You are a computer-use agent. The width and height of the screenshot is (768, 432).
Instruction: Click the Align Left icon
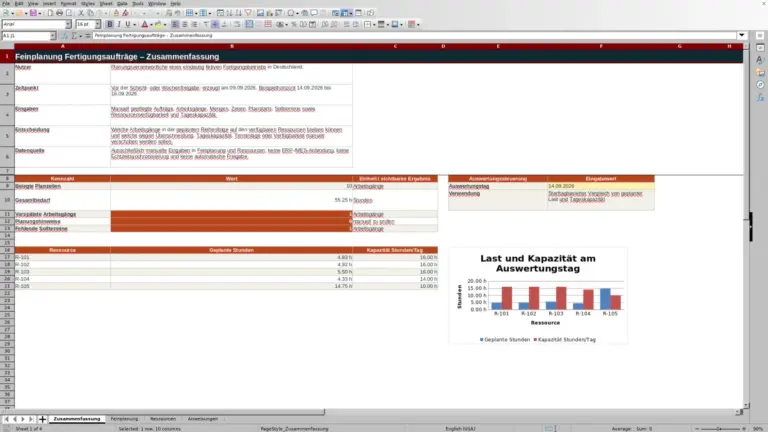(x=175, y=24)
